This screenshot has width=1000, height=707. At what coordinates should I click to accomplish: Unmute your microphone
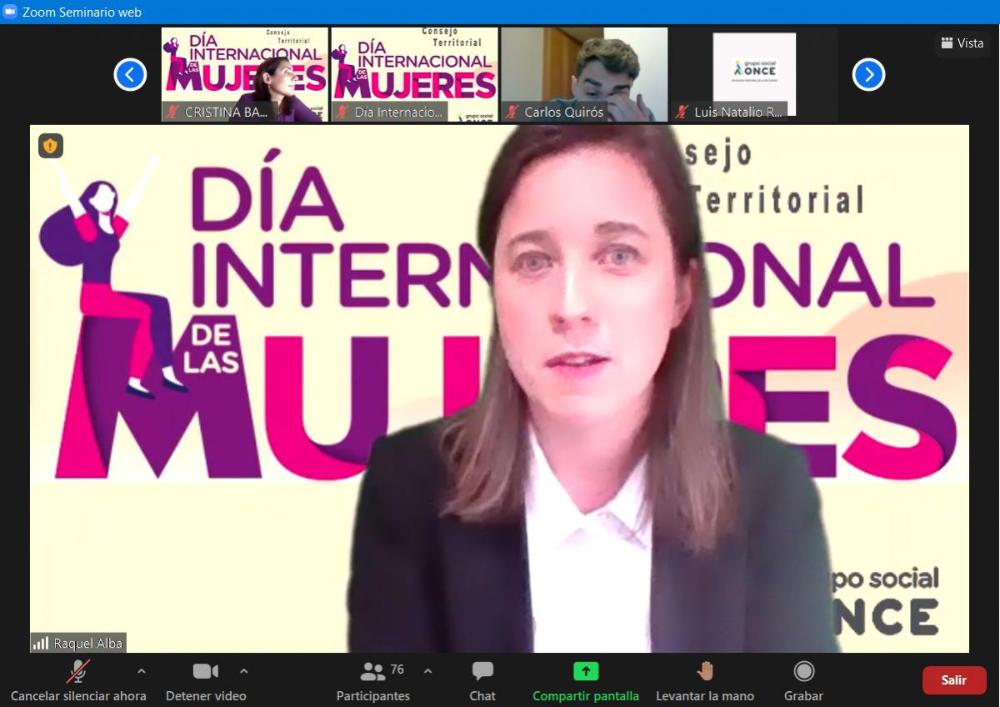pyautogui.click(x=77, y=671)
